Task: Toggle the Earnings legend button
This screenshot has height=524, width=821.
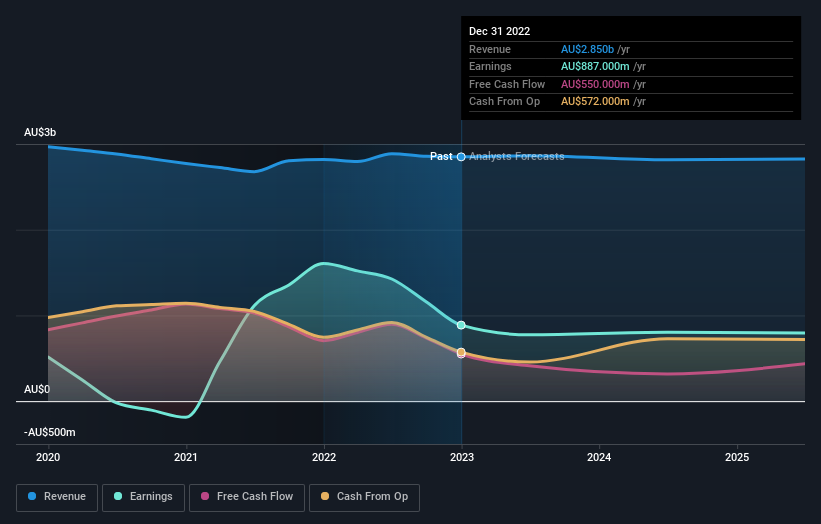Action: tap(143, 497)
